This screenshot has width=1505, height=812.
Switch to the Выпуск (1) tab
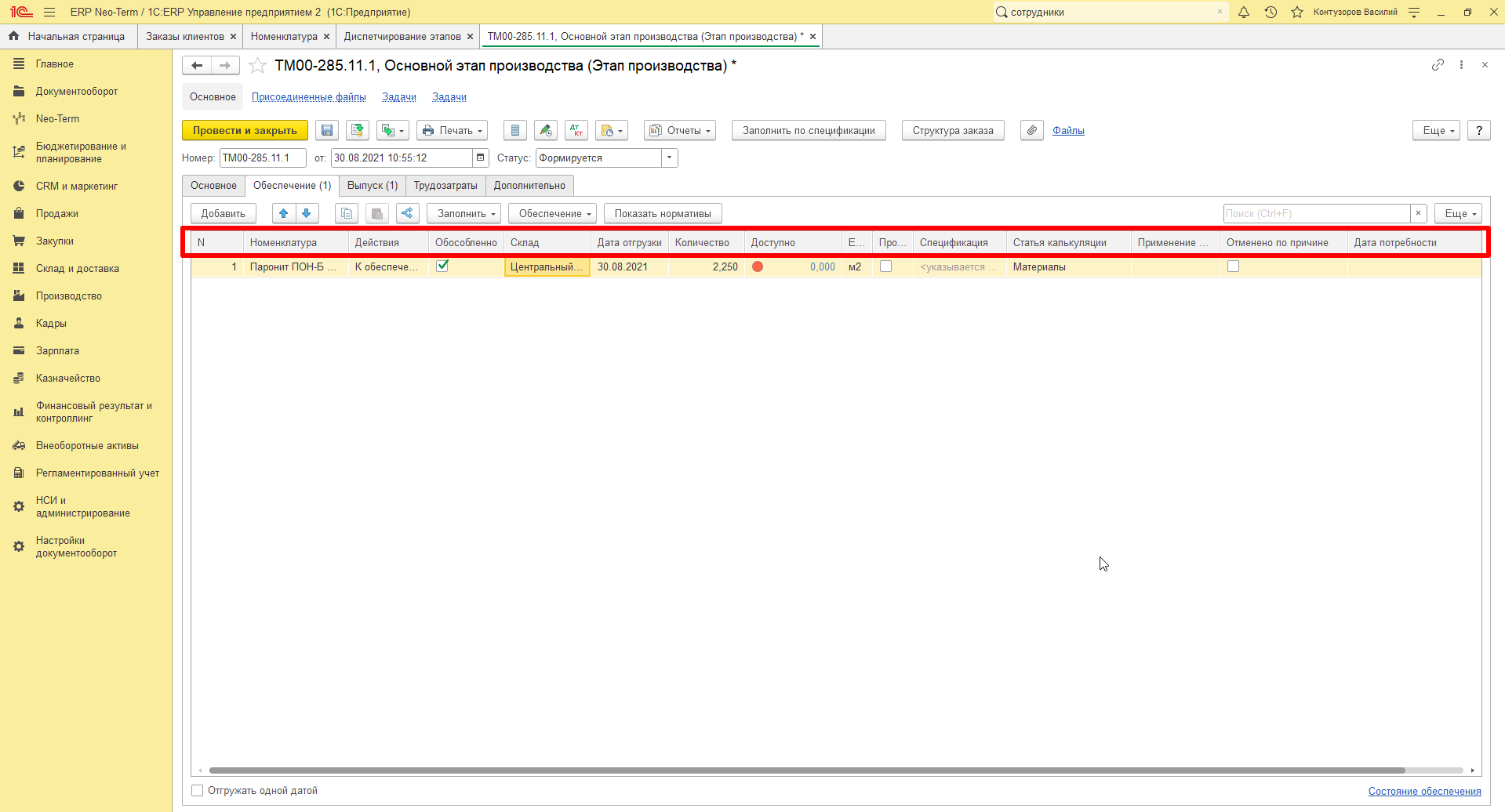point(373,186)
